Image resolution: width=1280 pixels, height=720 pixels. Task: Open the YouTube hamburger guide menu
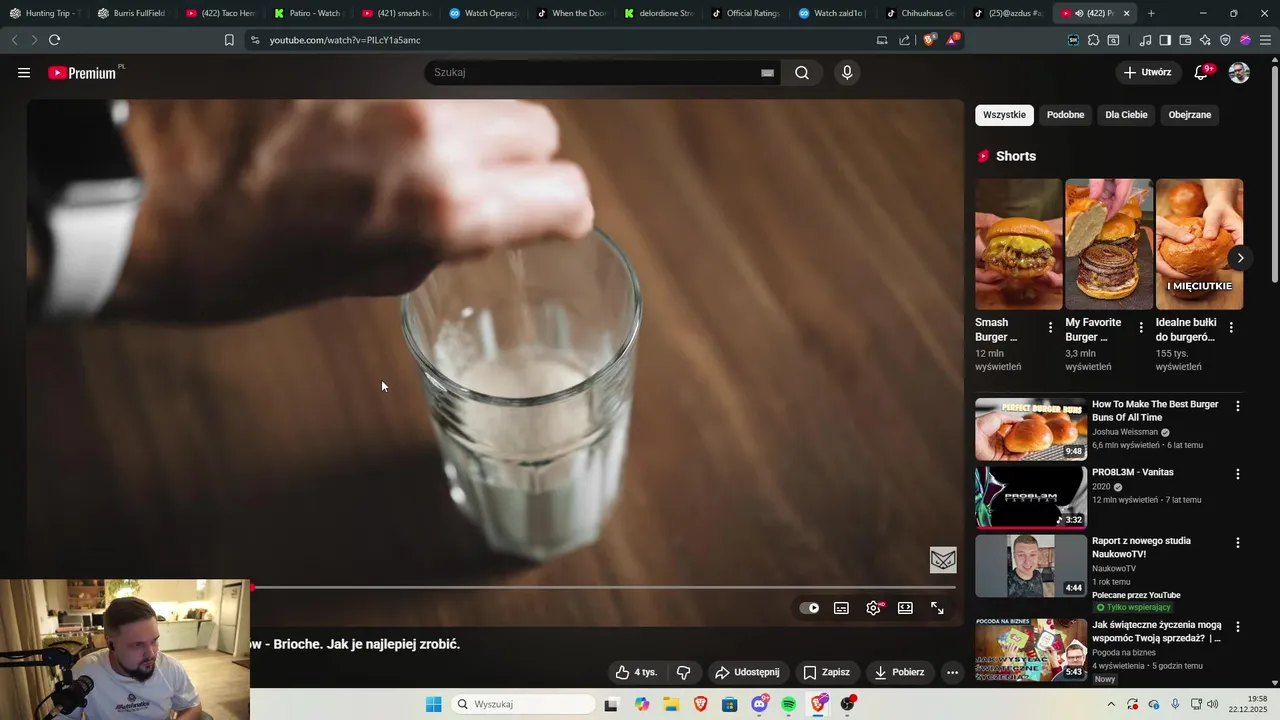point(24,72)
